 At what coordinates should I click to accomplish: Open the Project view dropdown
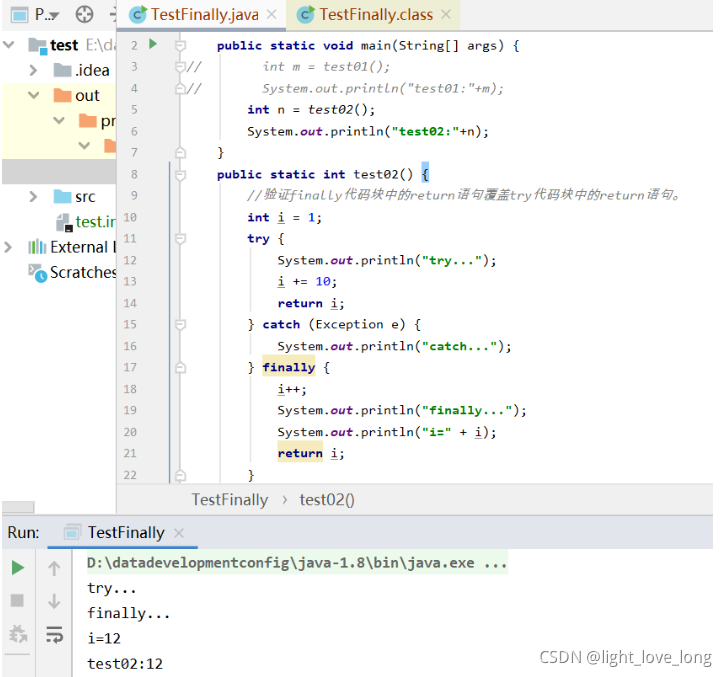pyautogui.click(x=47, y=15)
